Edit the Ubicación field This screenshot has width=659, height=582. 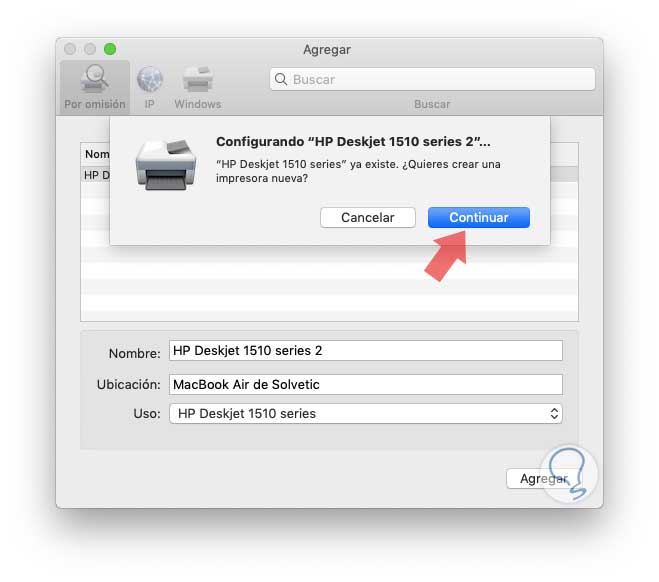366,384
